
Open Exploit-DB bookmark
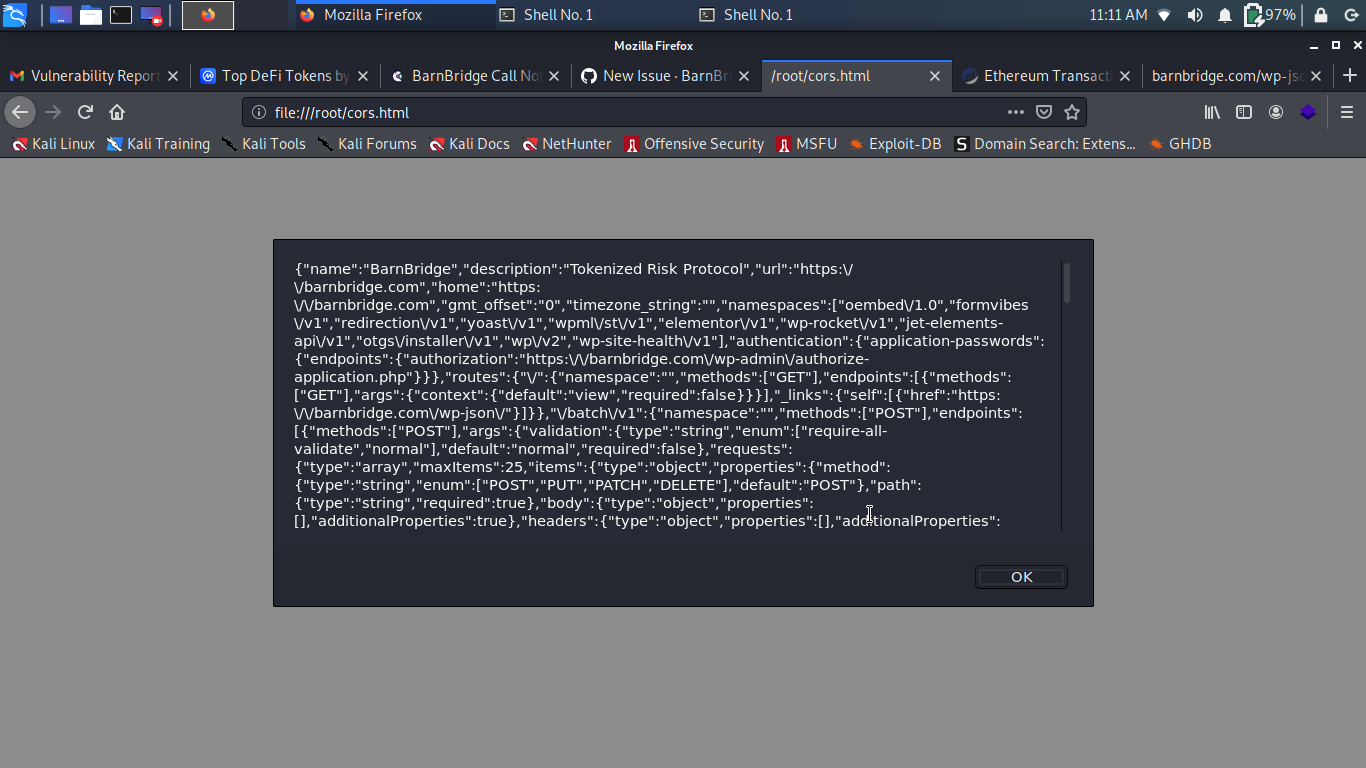pos(895,144)
